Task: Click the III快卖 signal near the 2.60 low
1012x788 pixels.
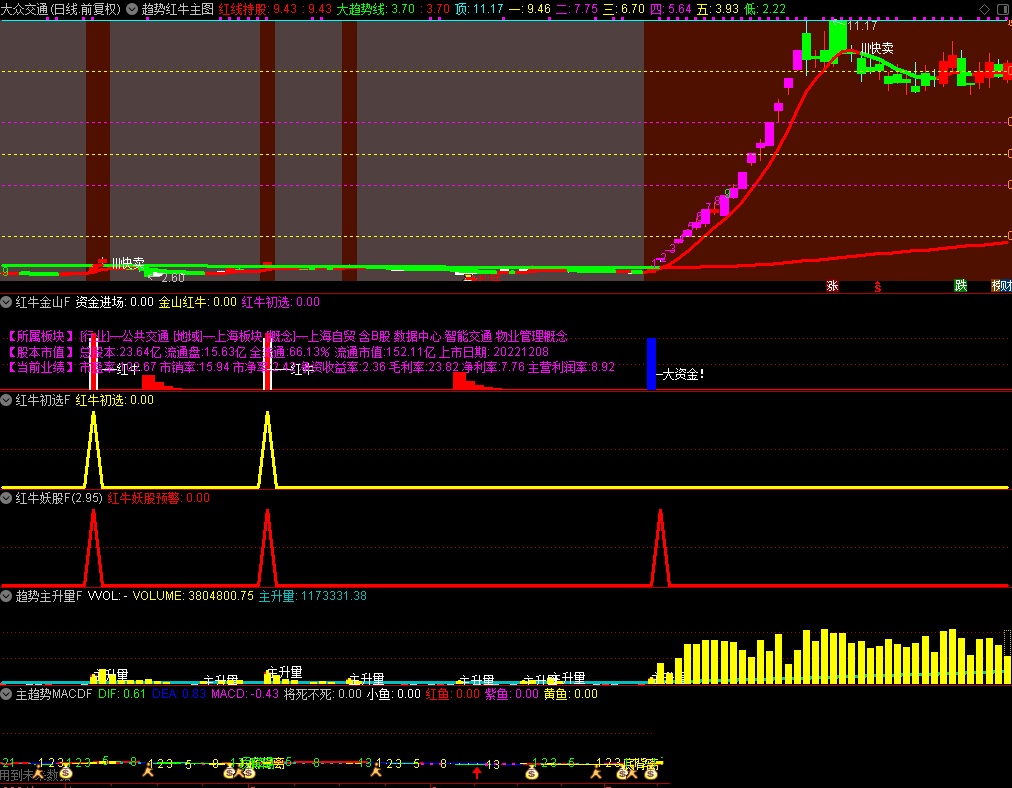Action: click(x=128, y=263)
